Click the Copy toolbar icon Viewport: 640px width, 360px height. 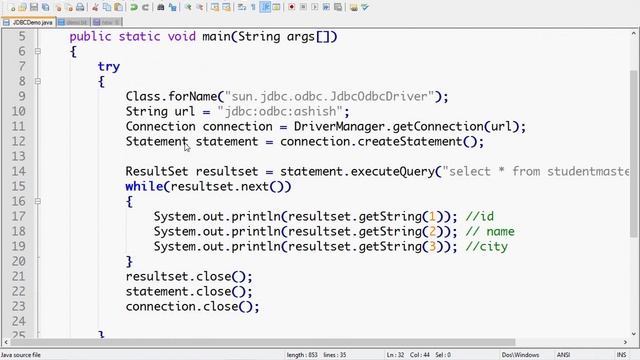click(x=107, y=7)
